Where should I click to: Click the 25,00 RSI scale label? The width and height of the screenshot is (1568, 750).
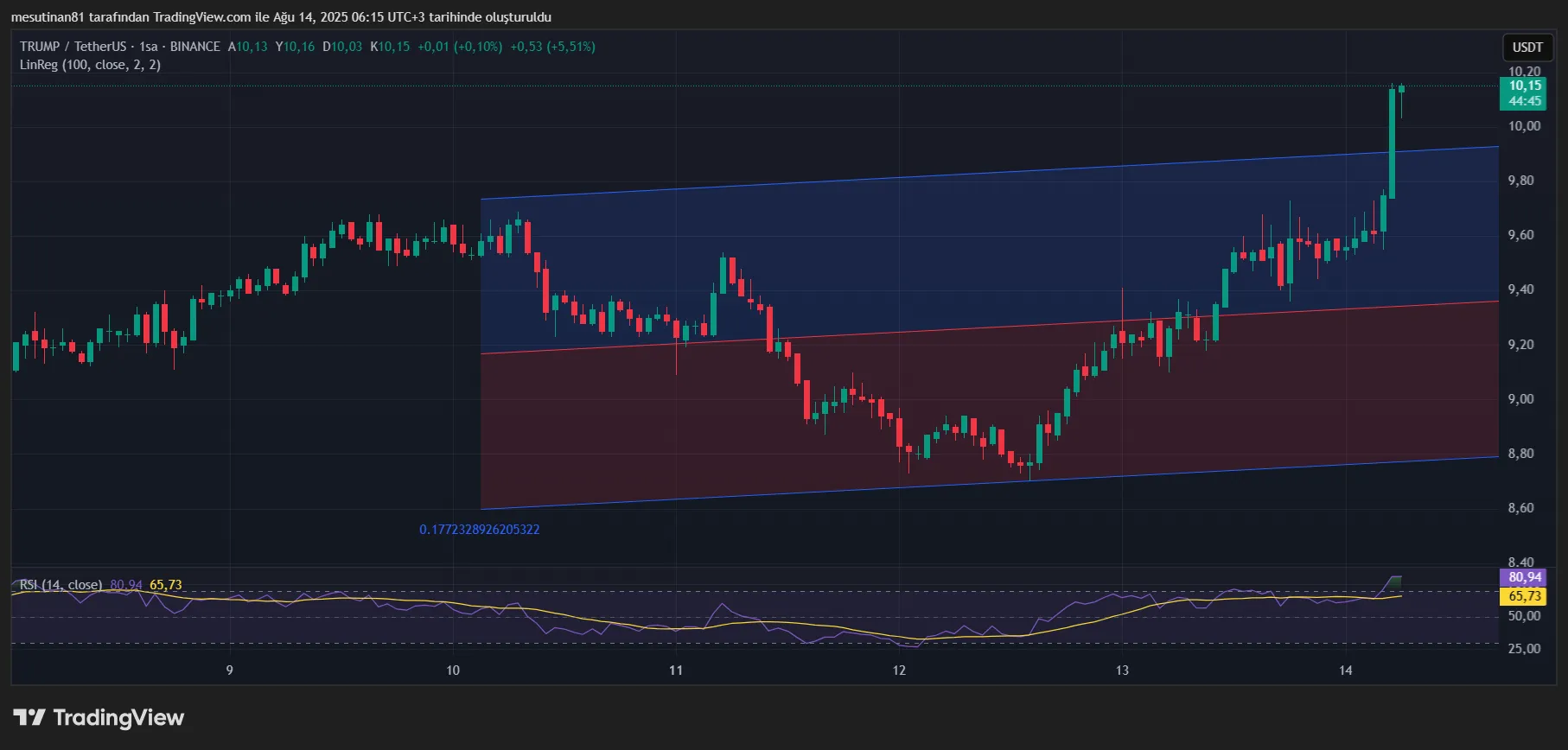[x=1524, y=649]
